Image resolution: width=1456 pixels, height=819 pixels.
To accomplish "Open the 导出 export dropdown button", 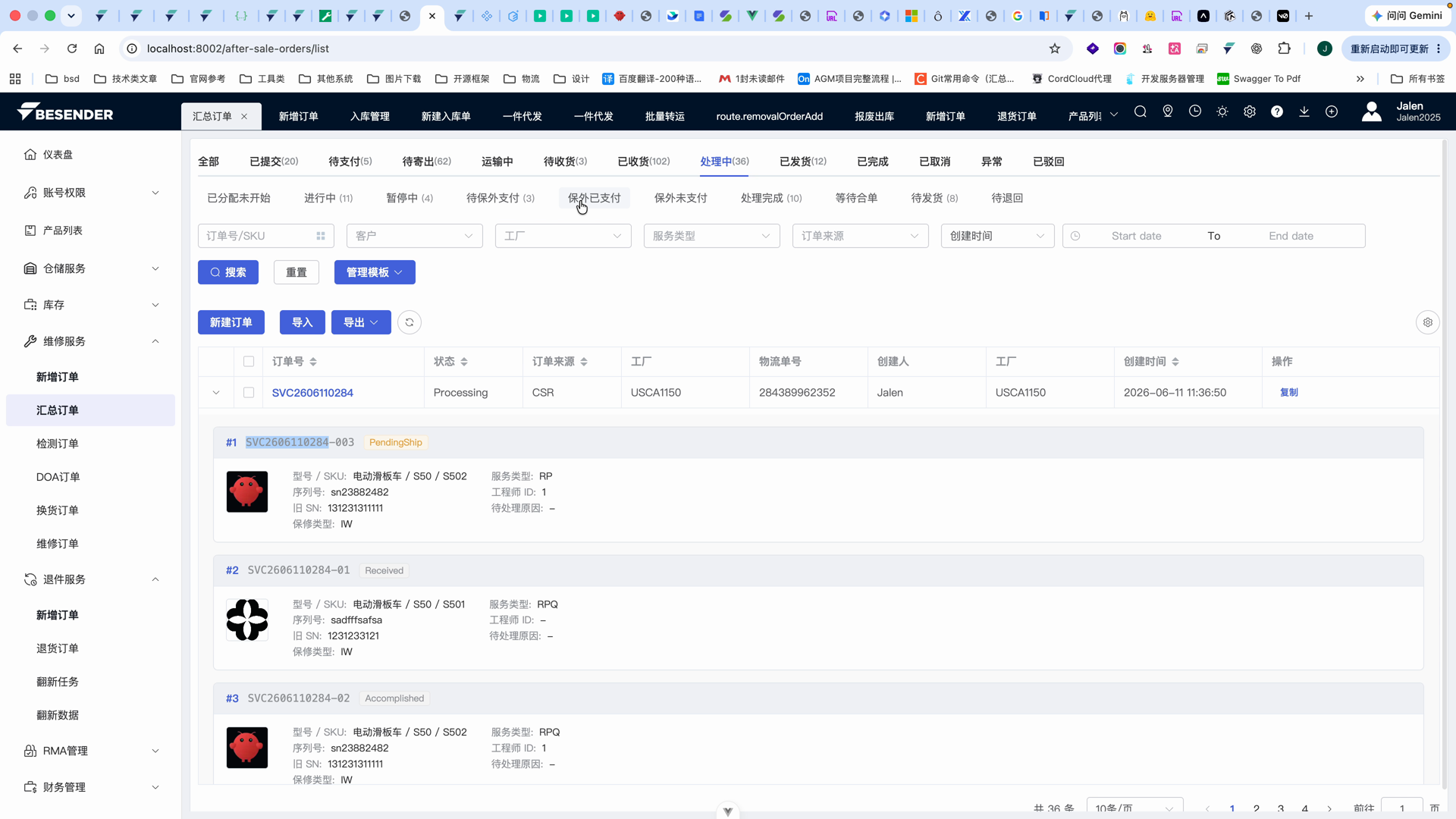I will [x=361, y=322].
